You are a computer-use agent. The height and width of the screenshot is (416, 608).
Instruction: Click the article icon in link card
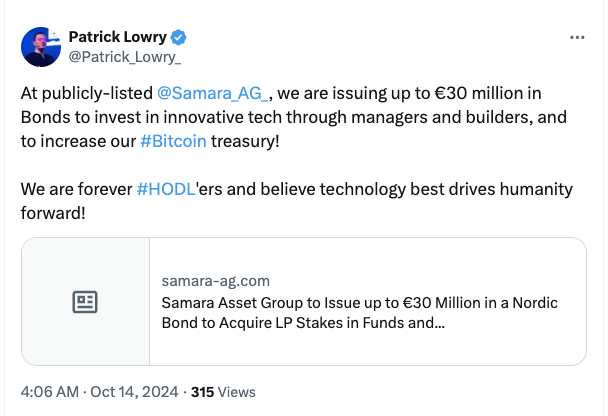[x=85, y=301]
